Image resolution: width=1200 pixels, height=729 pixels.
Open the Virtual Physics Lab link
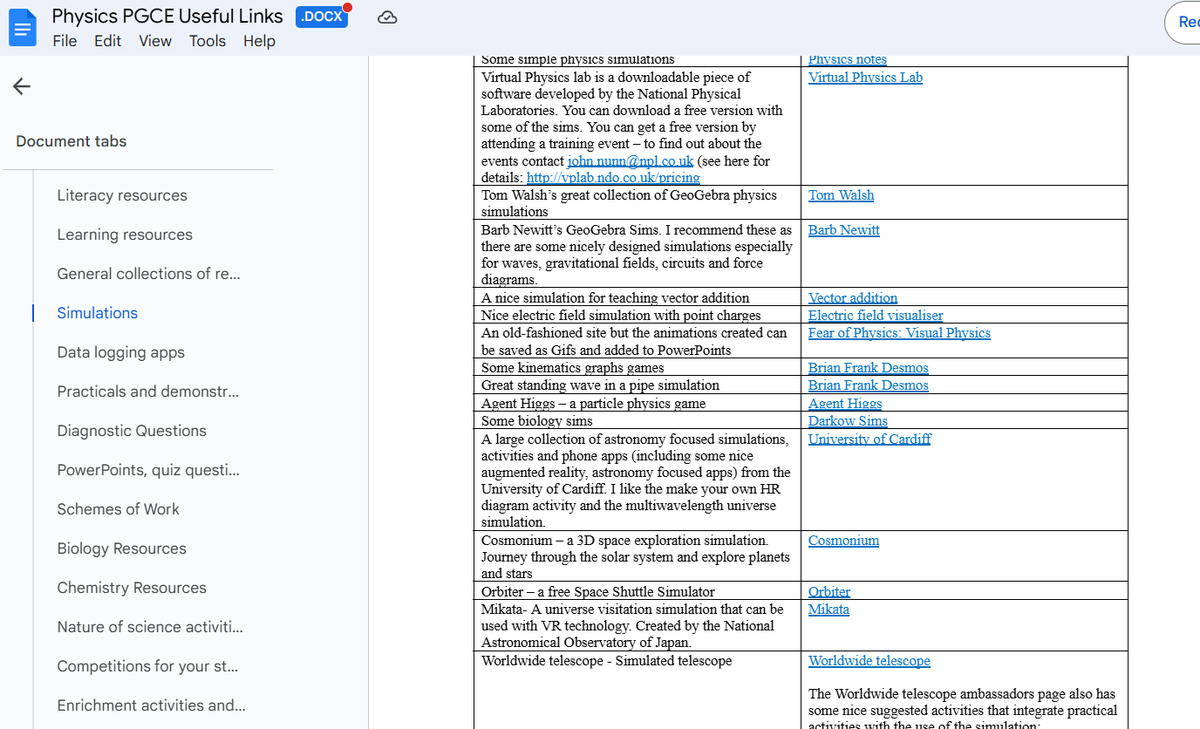[865, 77]
